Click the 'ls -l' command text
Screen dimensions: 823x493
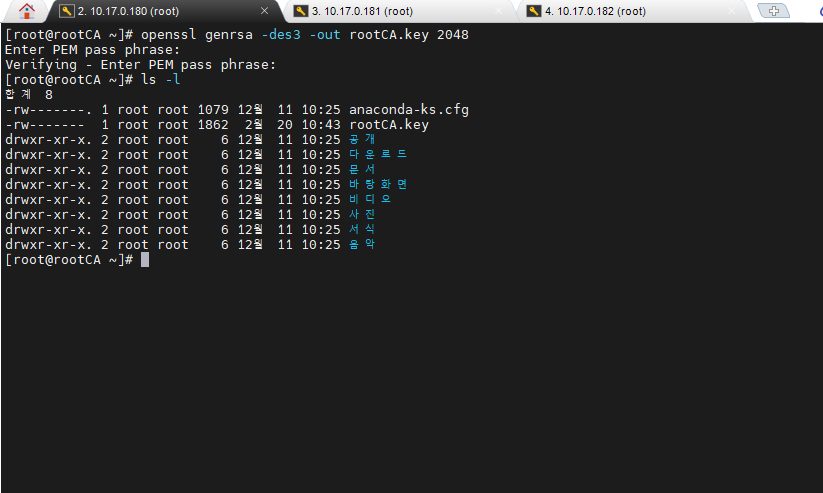coord(161,80)
